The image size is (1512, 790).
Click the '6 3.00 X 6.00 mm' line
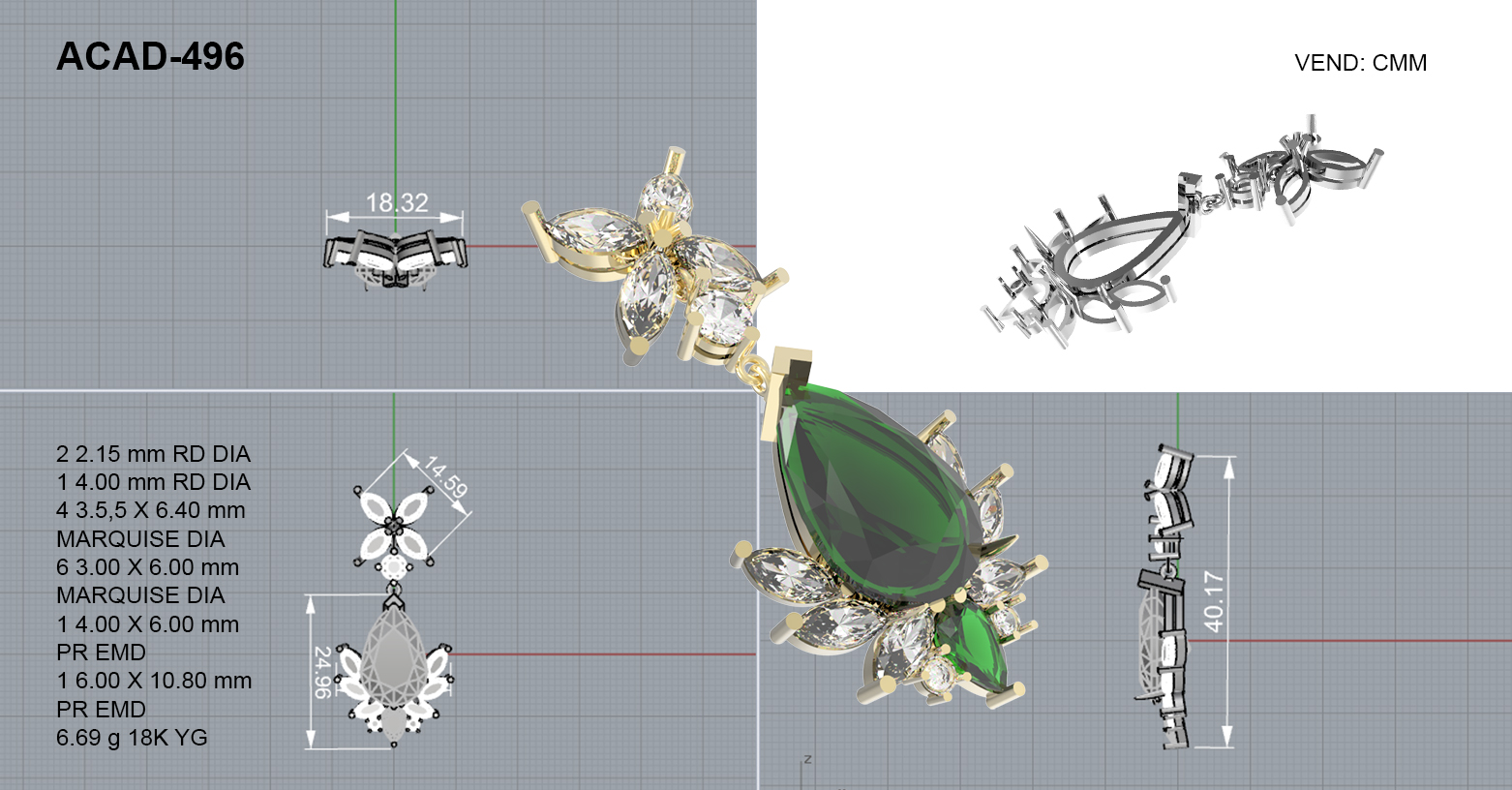point(147,567)
